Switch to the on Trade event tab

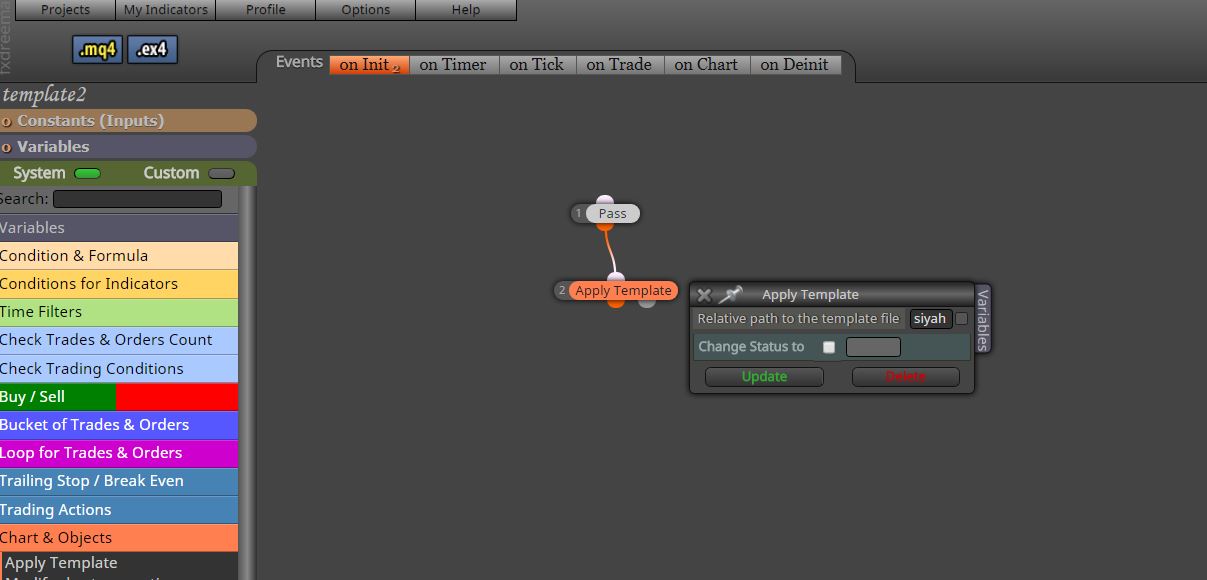click(x=619, y=64)
